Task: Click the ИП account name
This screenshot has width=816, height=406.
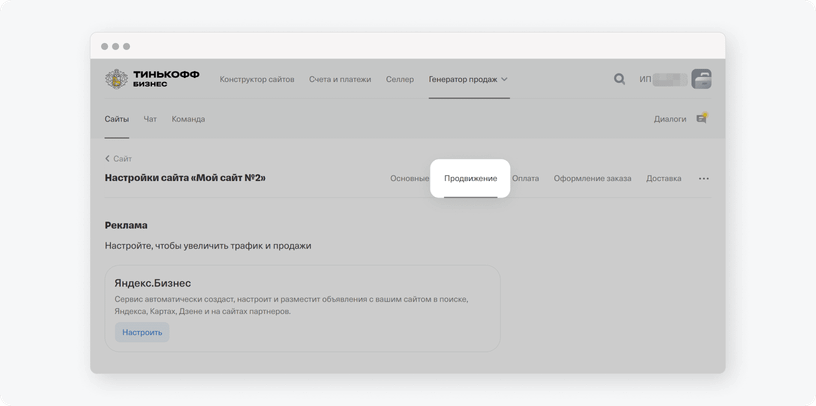Action: click(664, 80)
